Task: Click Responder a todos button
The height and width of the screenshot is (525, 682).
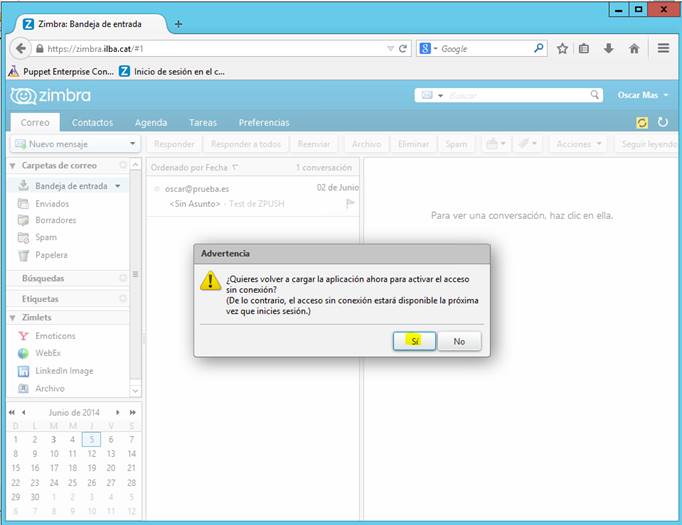Action: coord(246,144)
